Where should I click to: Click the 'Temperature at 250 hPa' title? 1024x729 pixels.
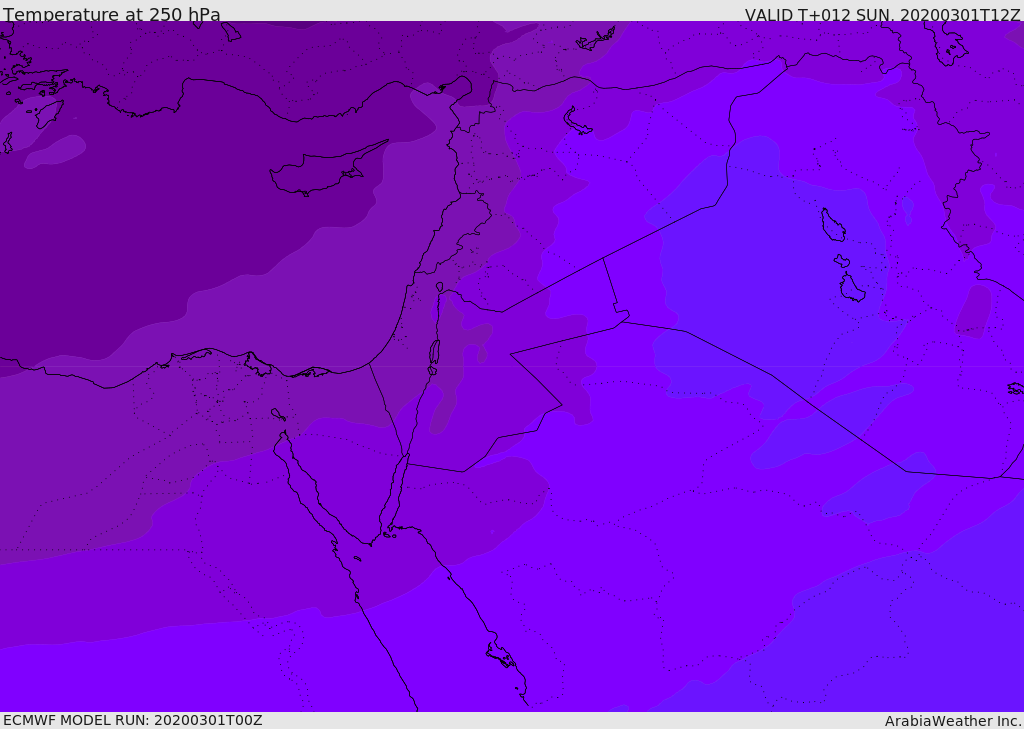point(112,14)
